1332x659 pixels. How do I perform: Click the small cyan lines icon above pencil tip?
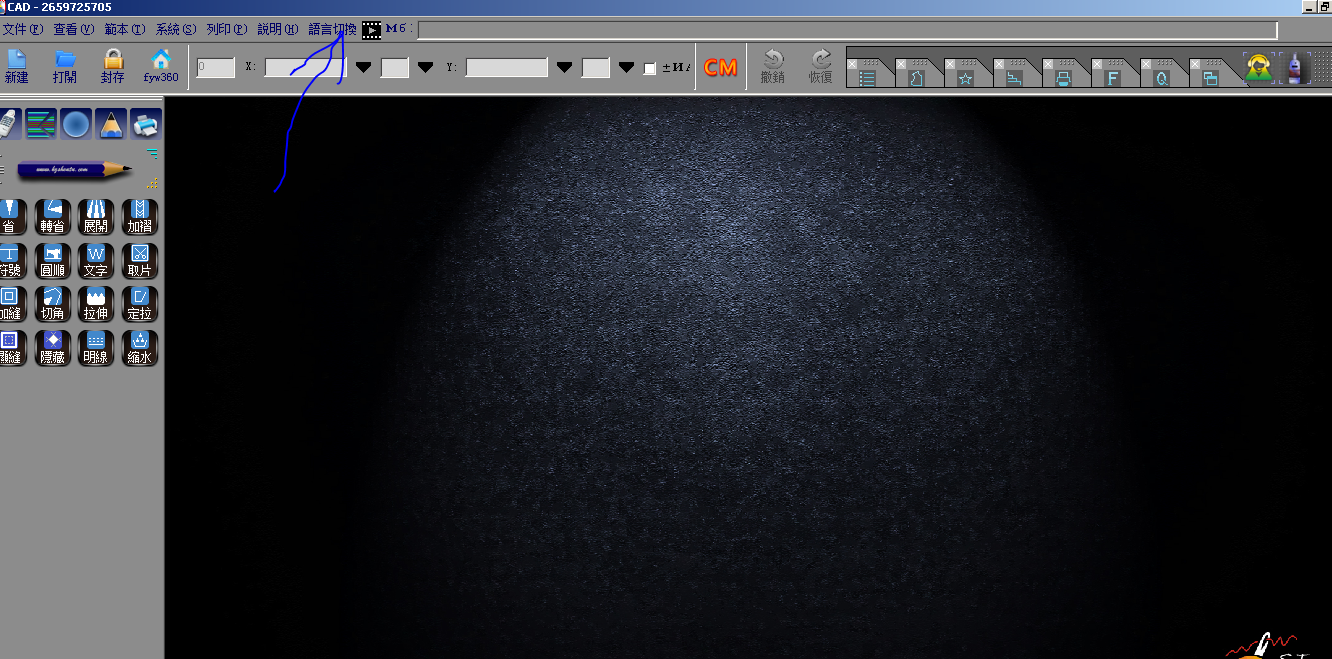point(152,152)
